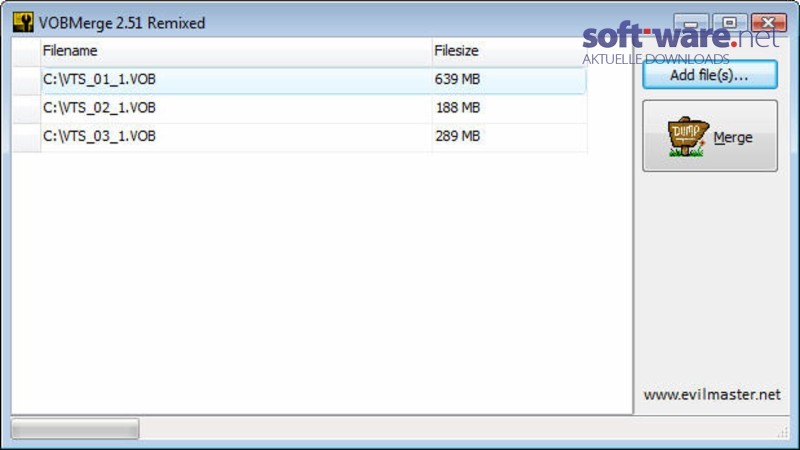Select the C:\VTS_02_1.VOB row
Screen dimensions: 800x450
[314, 108]
